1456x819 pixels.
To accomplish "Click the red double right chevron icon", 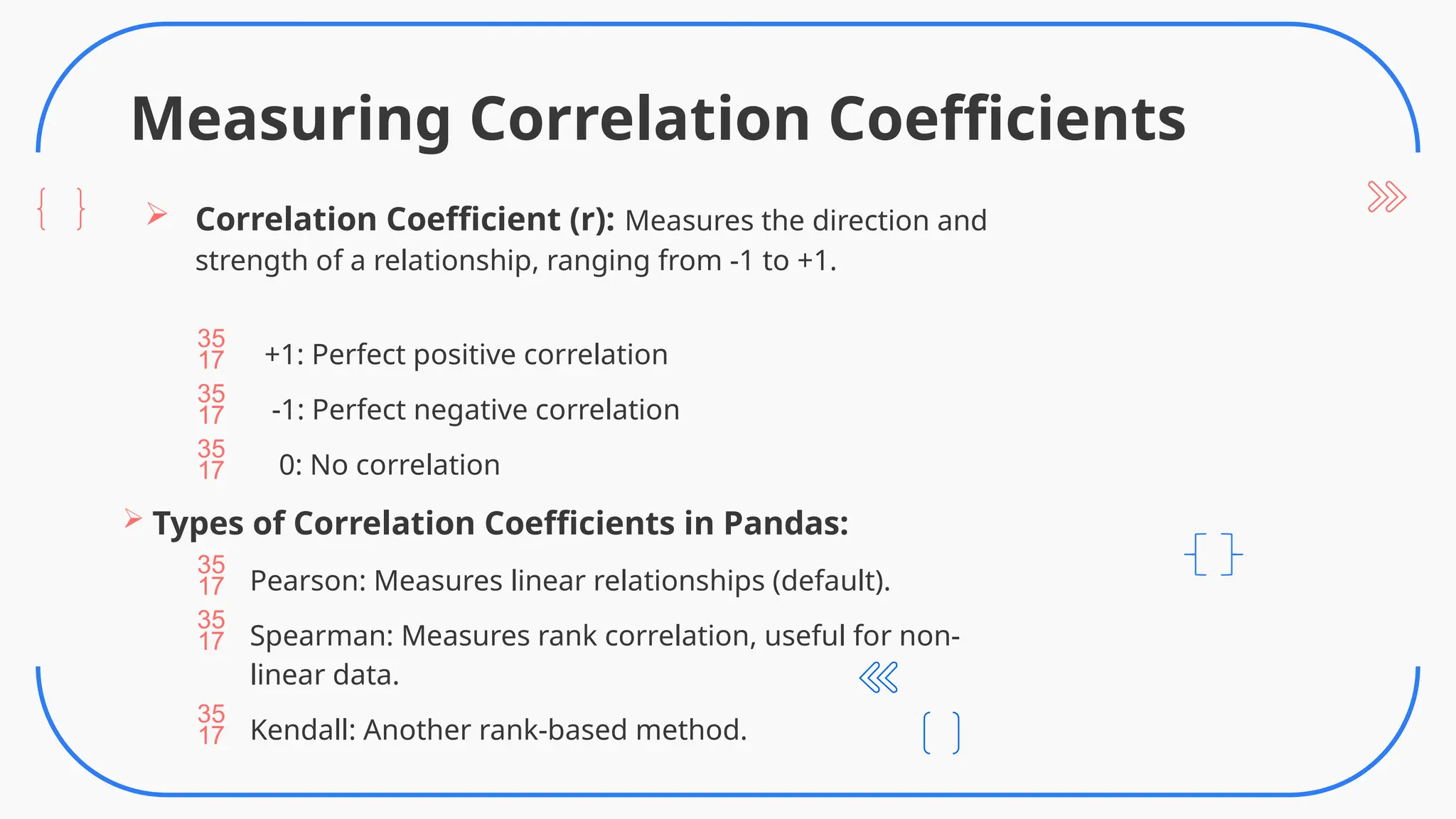I will pyautogui.click(x=1386, y=197).
